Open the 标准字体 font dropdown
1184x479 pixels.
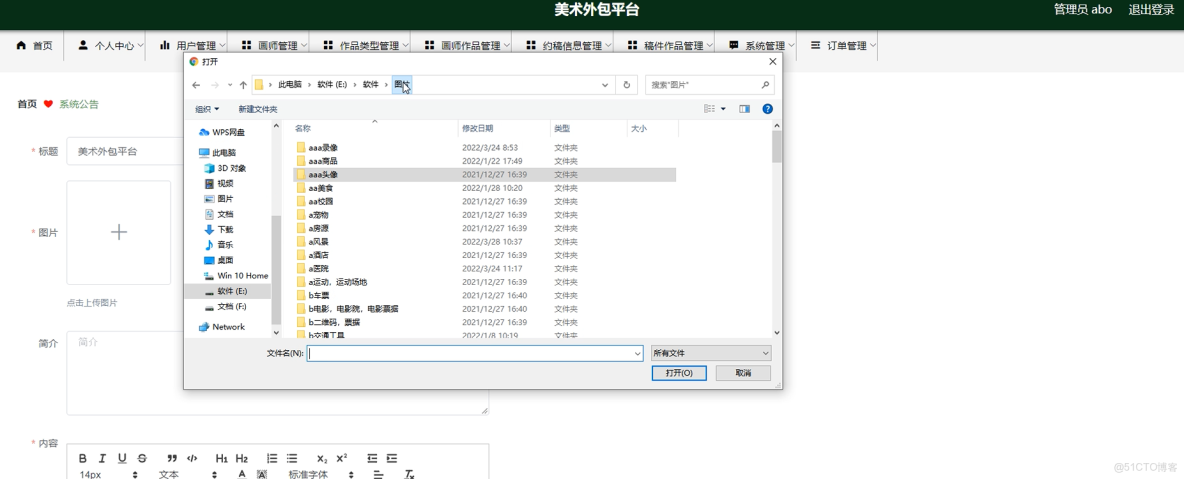321,474
